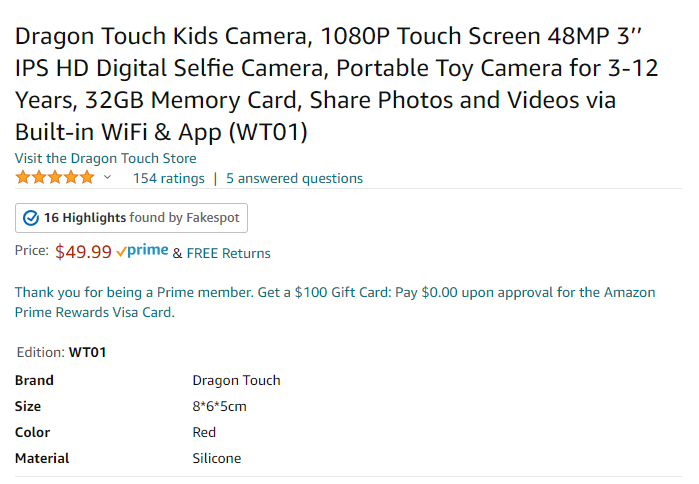The image size is (699, 484).
Task: Select the 8*6*5cm size value
Action: click(x=219, y=406)
